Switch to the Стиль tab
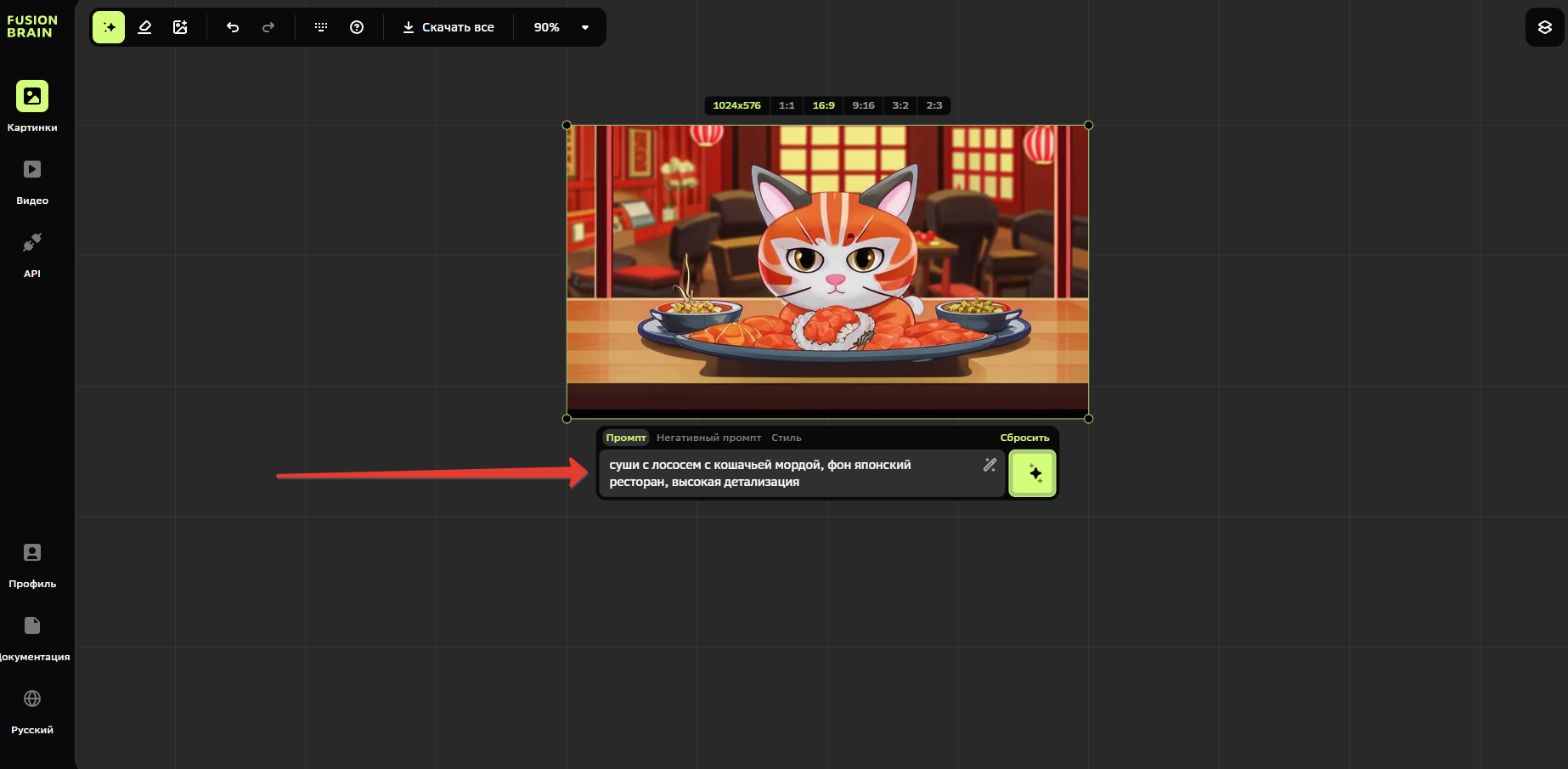This screenshot has width=1568, height=769. pyautogui.click(x=786, y=438)
